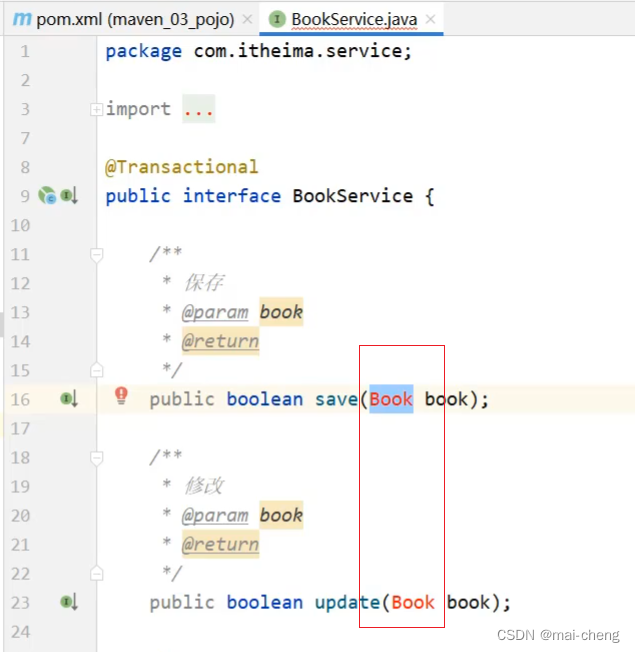Screen dimensions: 635x652
Task: Click the @return tag on line 21
Action: click(220, 545)
